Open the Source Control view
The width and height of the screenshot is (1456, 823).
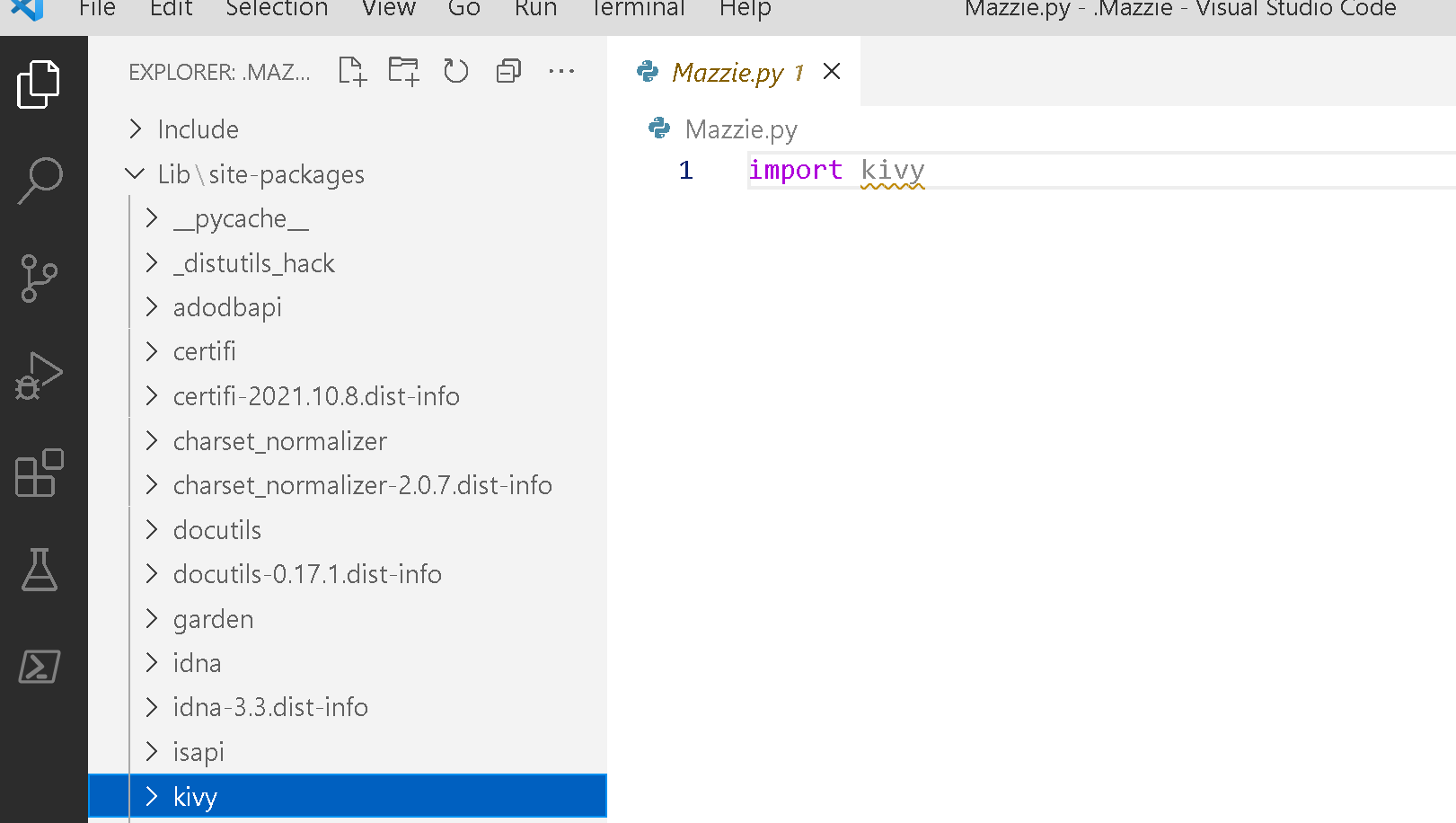pos(39,279)
